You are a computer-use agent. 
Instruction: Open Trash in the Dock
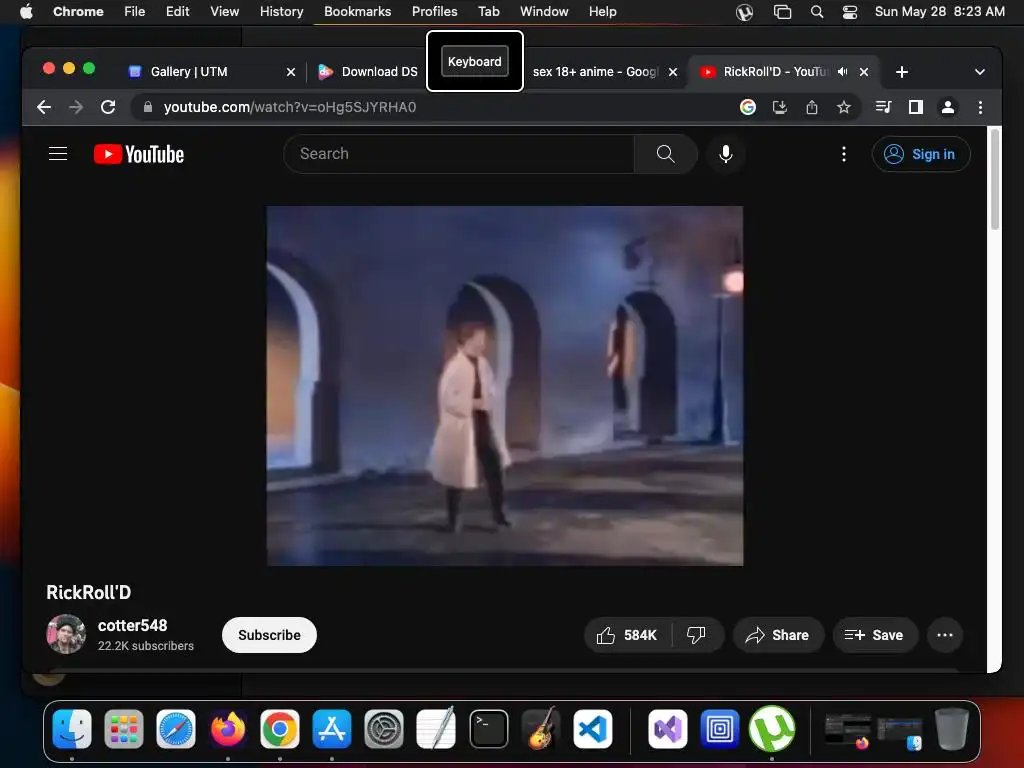tap(952, 728)
